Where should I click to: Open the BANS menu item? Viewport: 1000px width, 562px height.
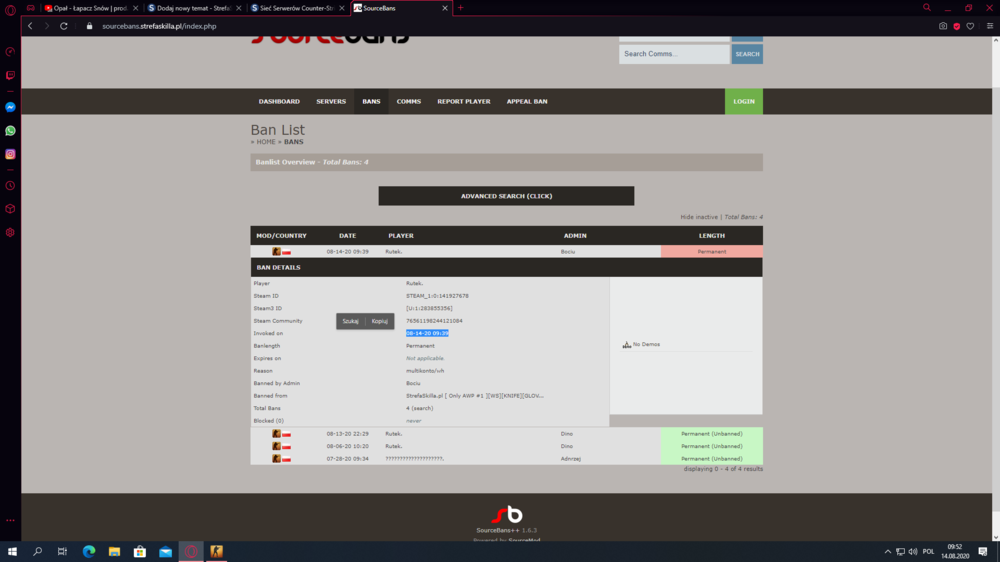click(371, 101)
